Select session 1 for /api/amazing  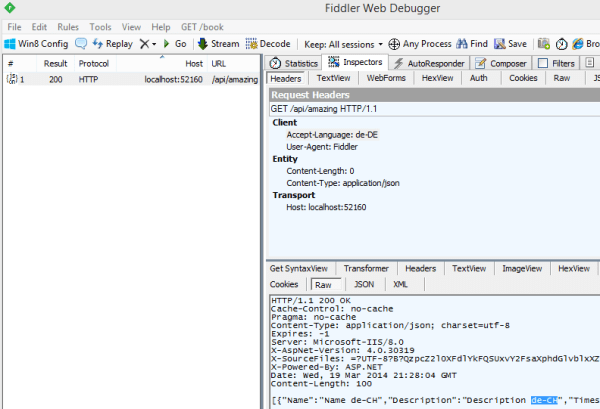click(x=130, y=79)
